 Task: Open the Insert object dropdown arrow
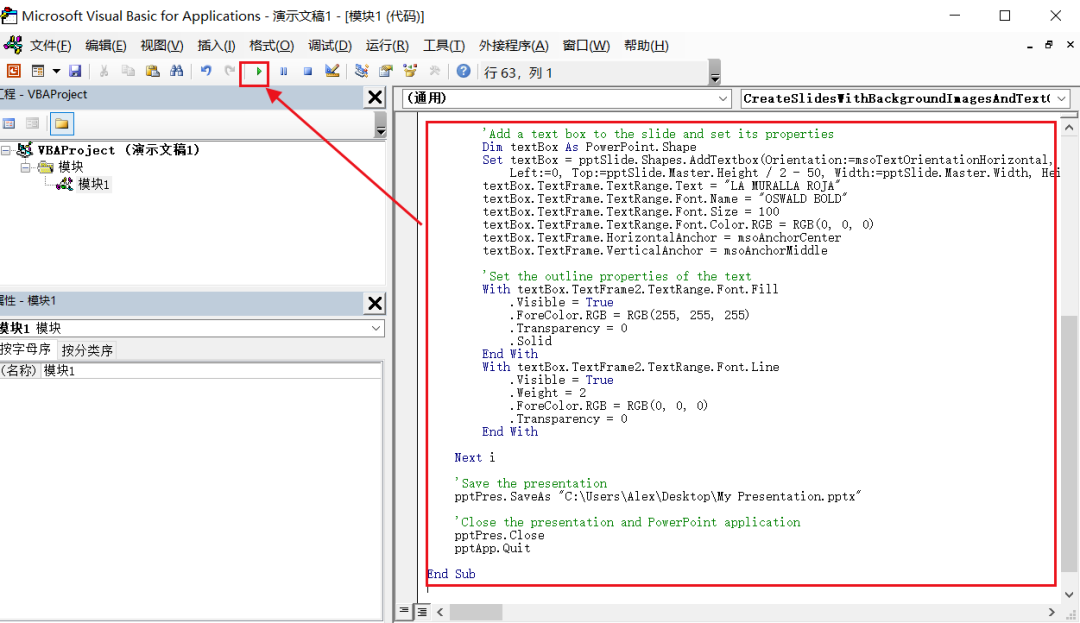tap(56, 71)
